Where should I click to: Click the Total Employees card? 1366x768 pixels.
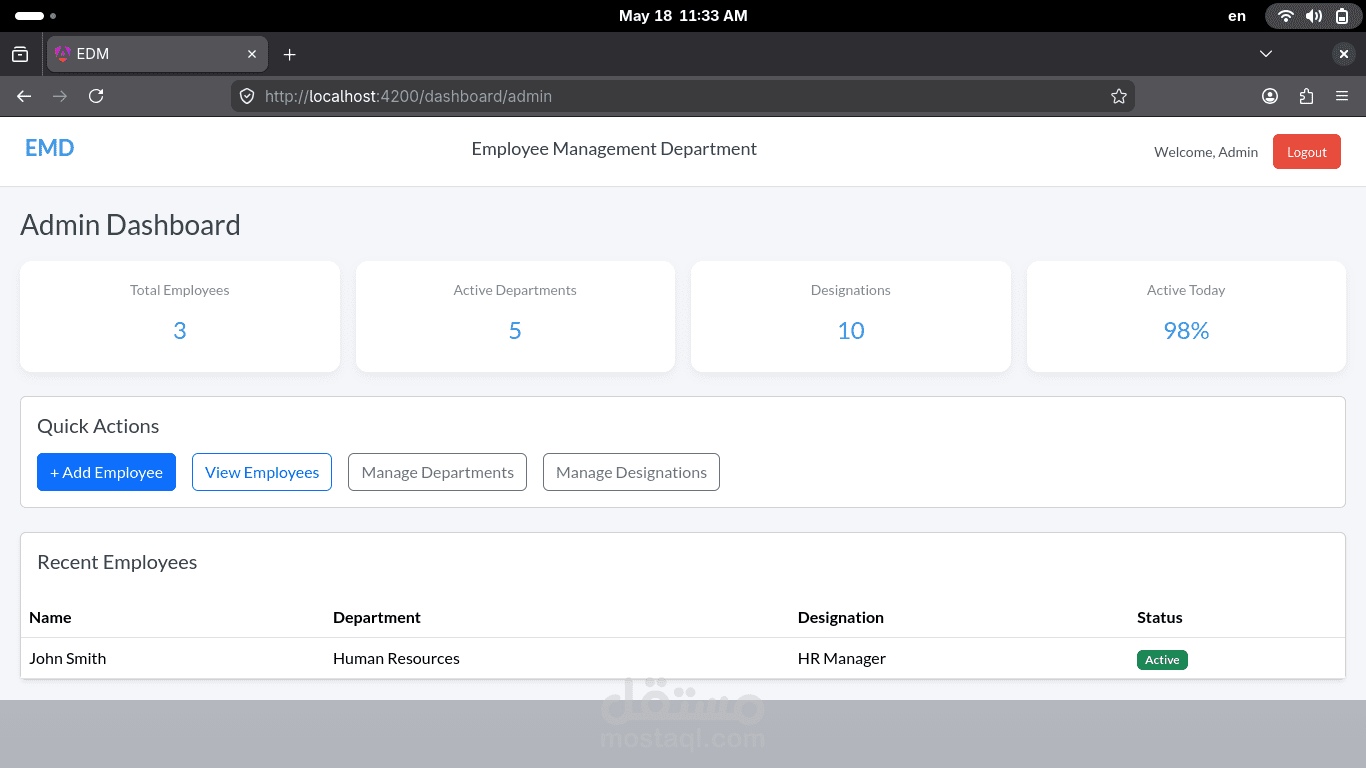point(180,316)
